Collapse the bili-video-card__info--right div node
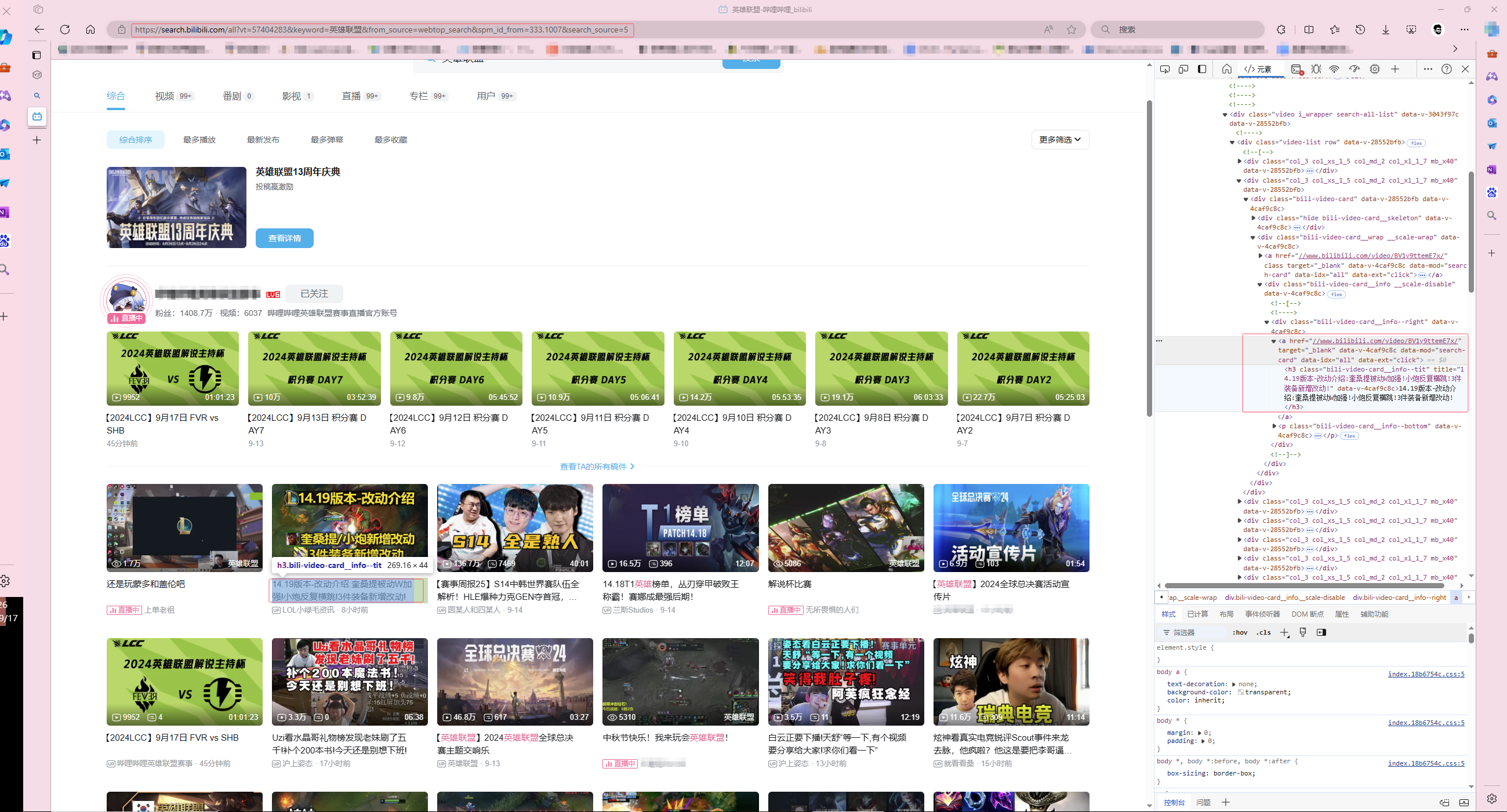1507x812 pixels. point(1266,322)
